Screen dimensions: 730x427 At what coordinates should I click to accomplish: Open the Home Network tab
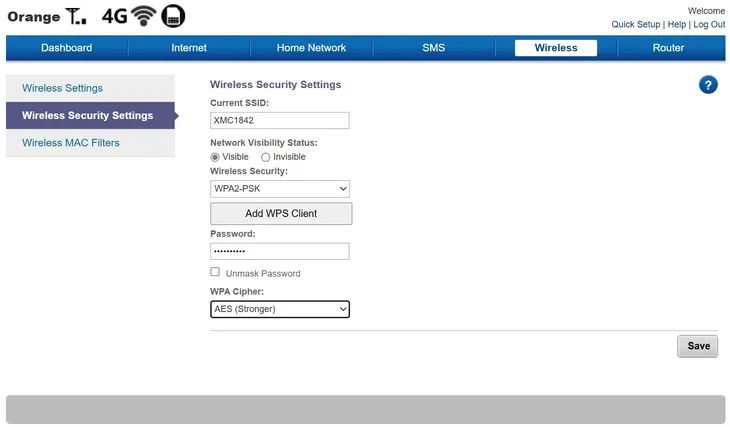click(x=311, y=48)
